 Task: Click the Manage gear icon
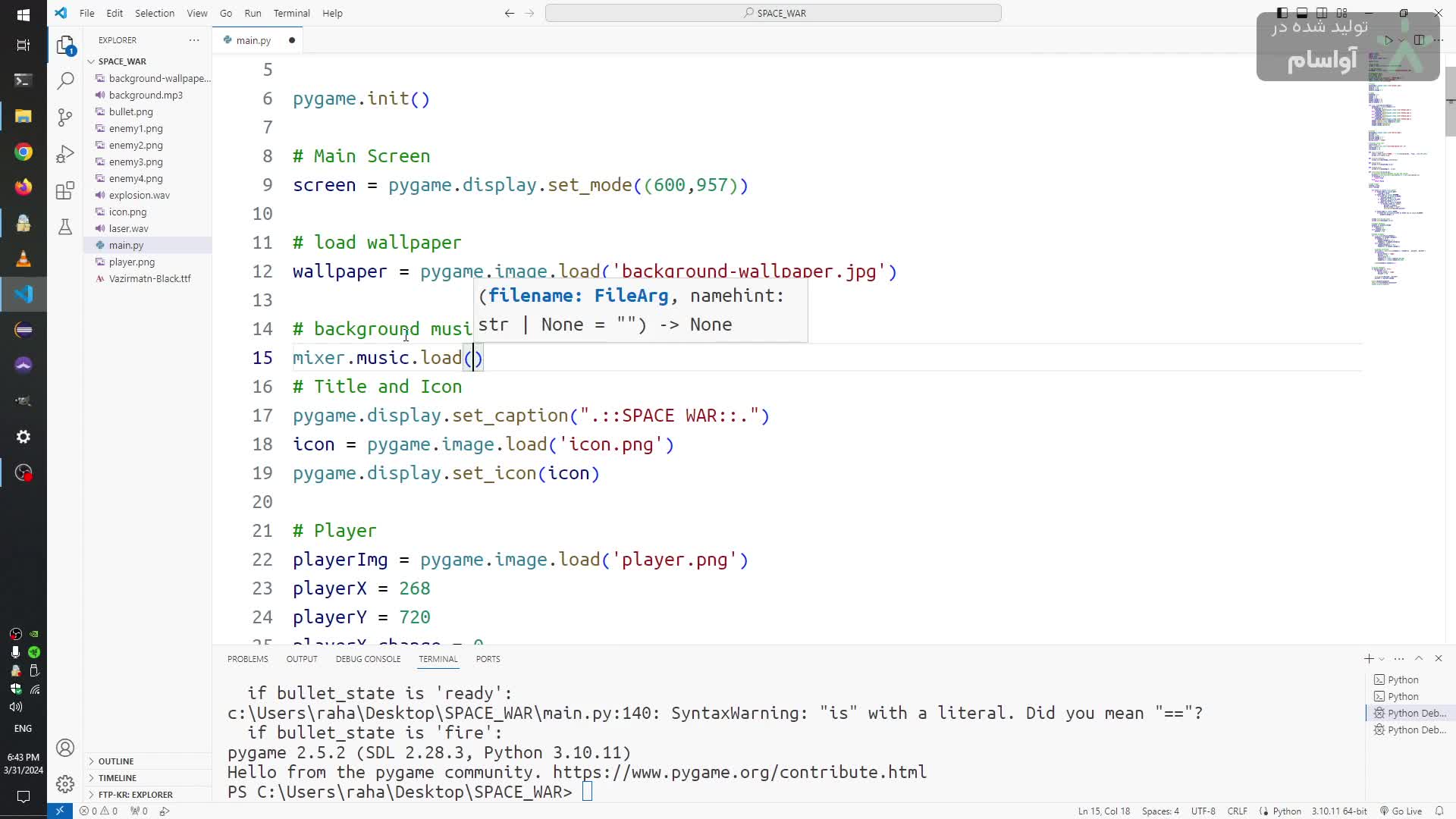(x=66, y=783)
